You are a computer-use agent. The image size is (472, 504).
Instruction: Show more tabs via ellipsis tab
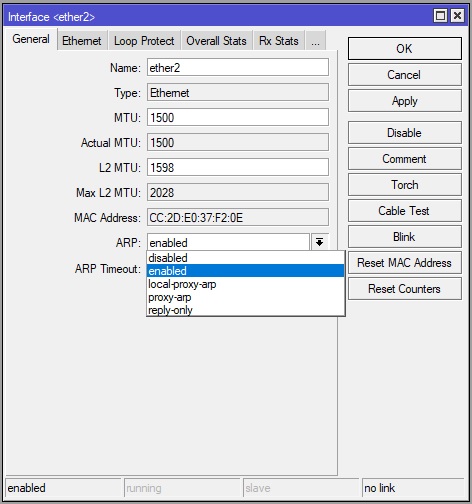pyautogui.click(x=315, y=41)
